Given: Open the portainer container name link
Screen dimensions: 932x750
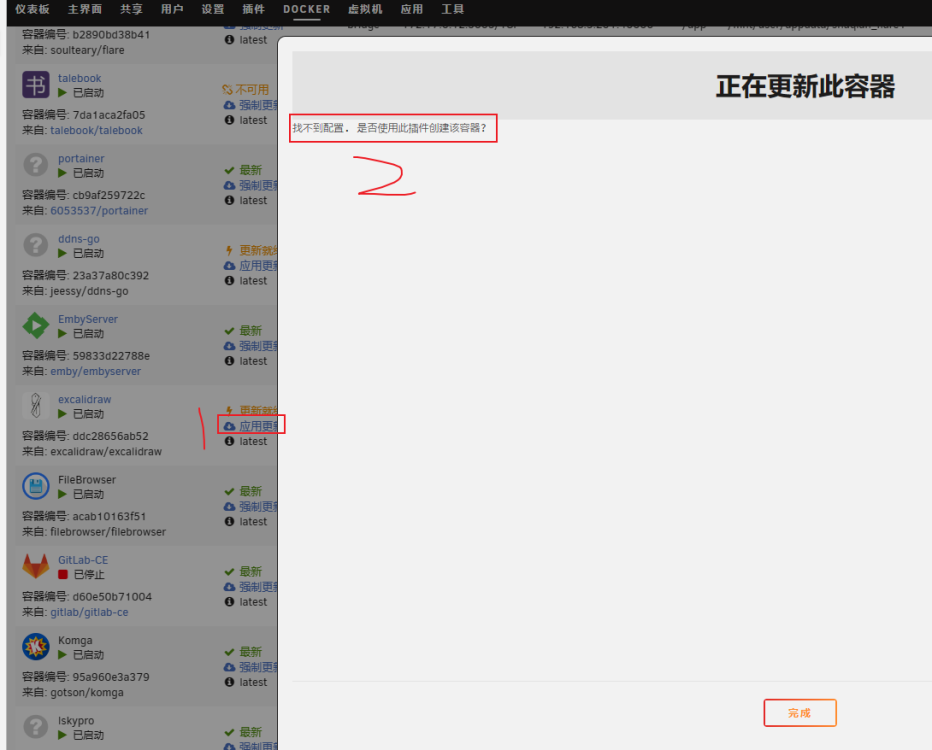Looking at the screenshot, I should [x=81, y=159].
